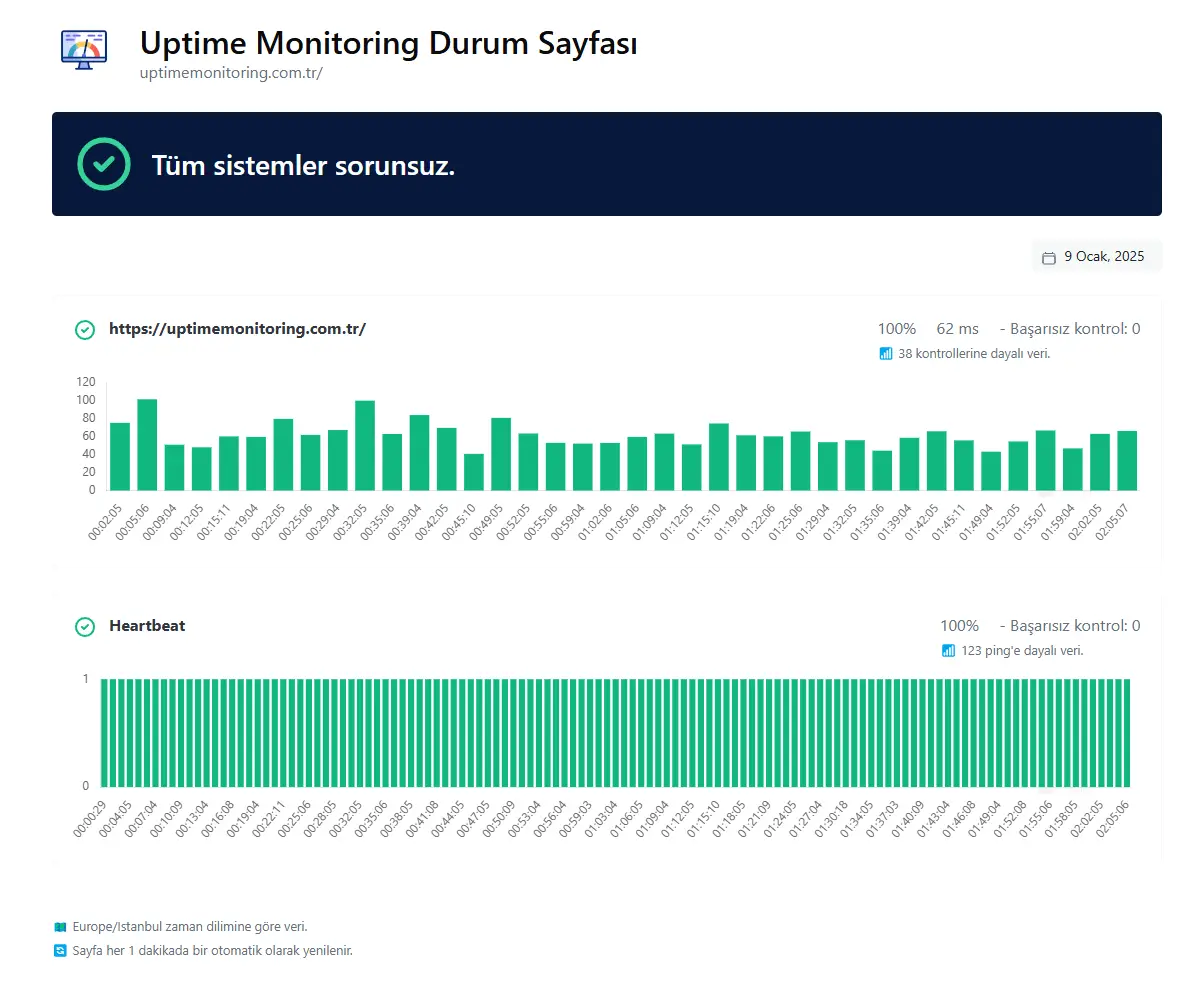This screenshot has width=1200, height=986.
Task: Click the green checkmark in status banner
Action: [x=104, y=164]
